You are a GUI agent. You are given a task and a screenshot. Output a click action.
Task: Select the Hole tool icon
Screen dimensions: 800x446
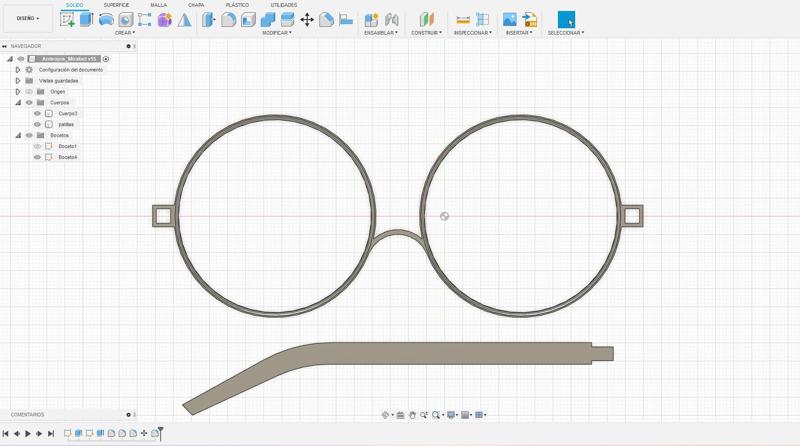coord(126,20)
